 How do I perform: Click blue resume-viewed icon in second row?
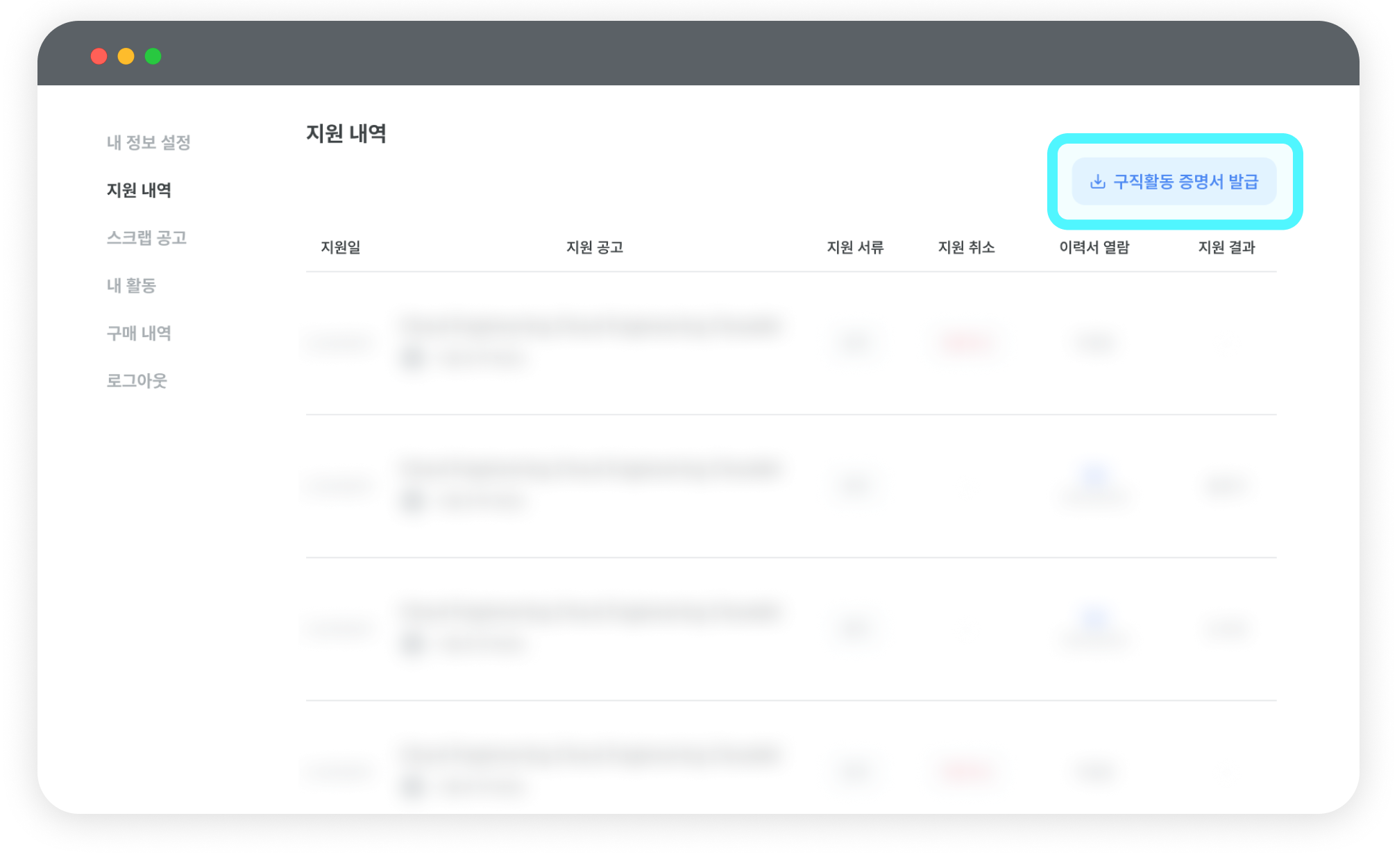click(1094, 476)
